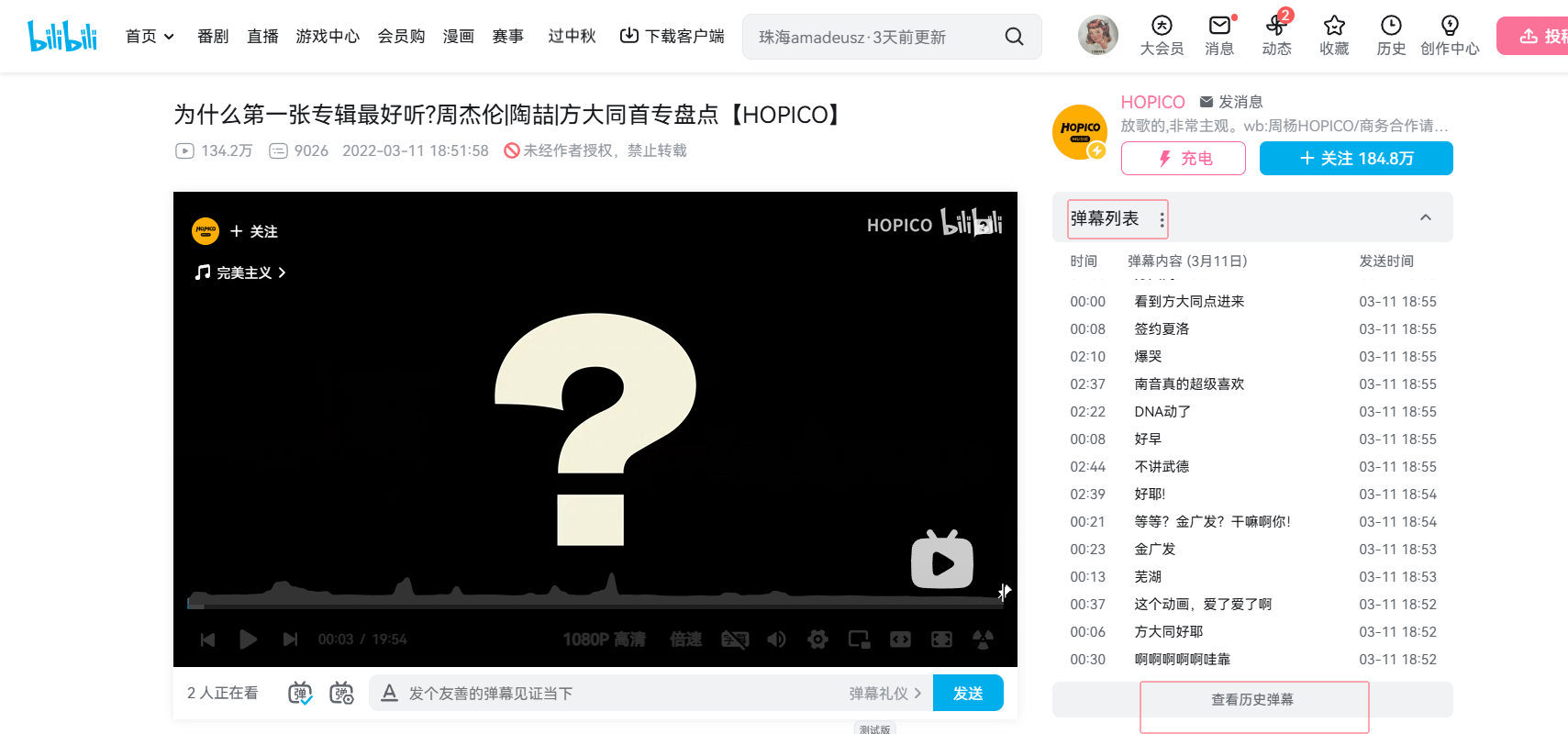Mute the video volume
This screenshot has height=734, width=1568.
click(x=776, y=639)
